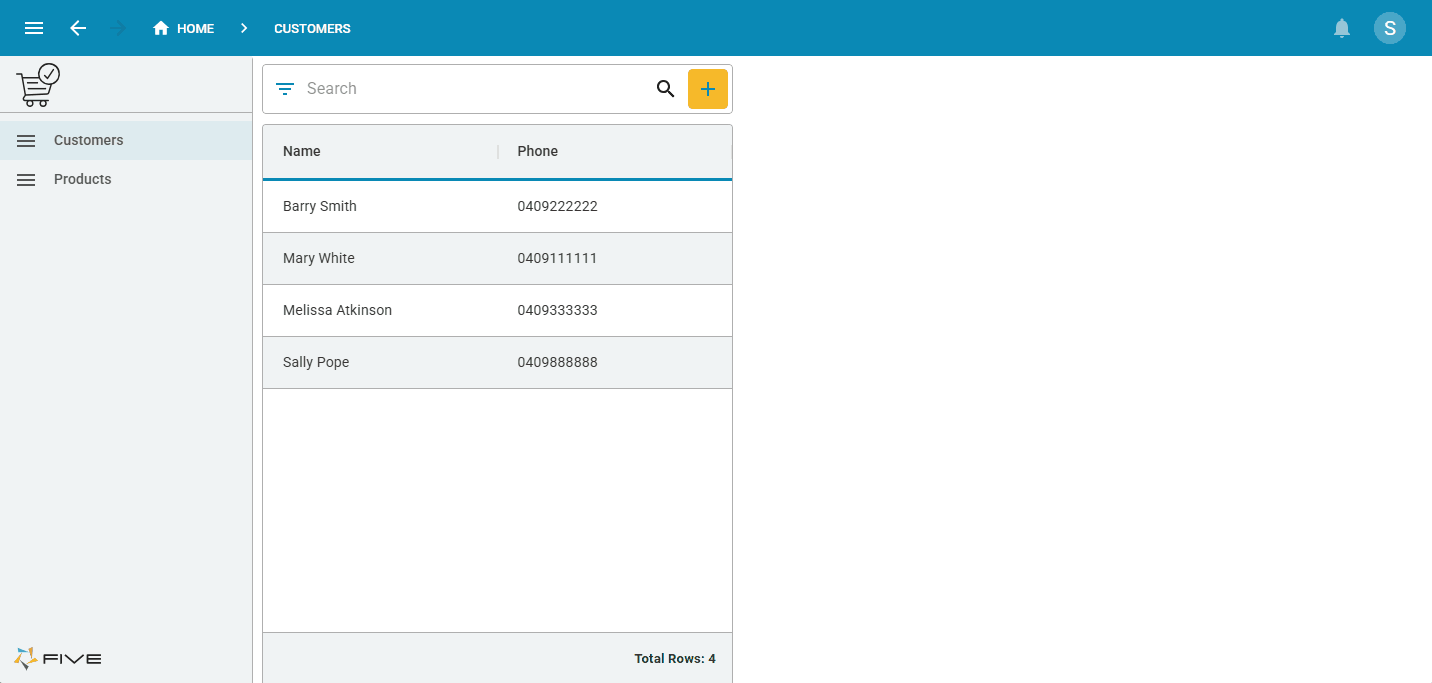Sort by the Name column header
Viewport: 1432px width, 683px height.
tap(302, 152)
